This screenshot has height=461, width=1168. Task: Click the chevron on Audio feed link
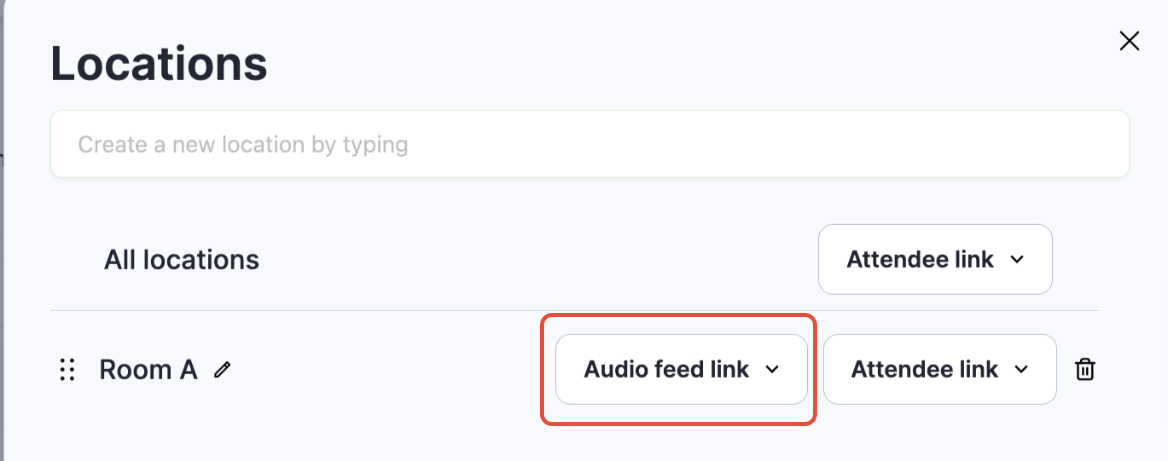click(x=771, y=370)
